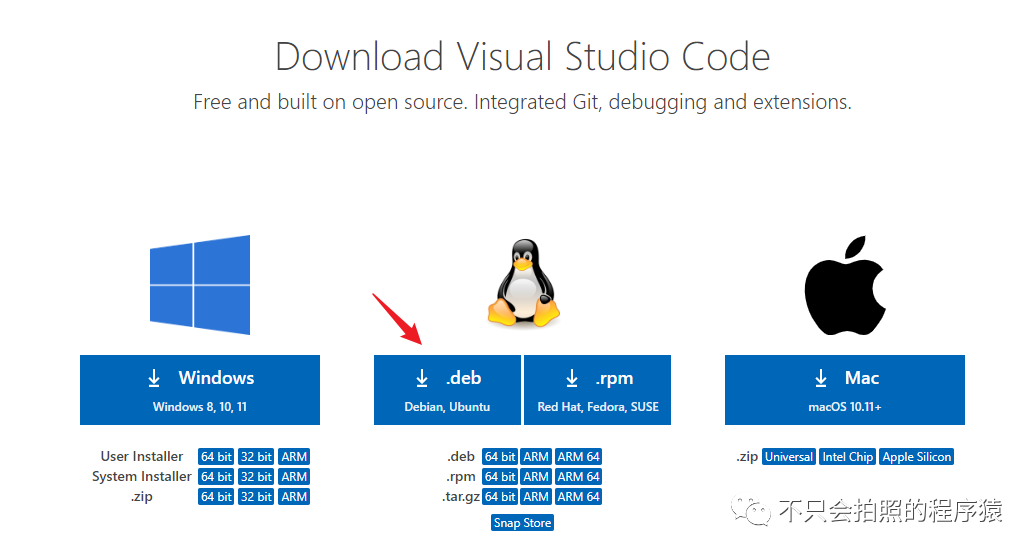The width and height of the screenshot is (1036, 556).
Task: Click the download arrow icon on .rpm button
Action: [x=572, y=378]
